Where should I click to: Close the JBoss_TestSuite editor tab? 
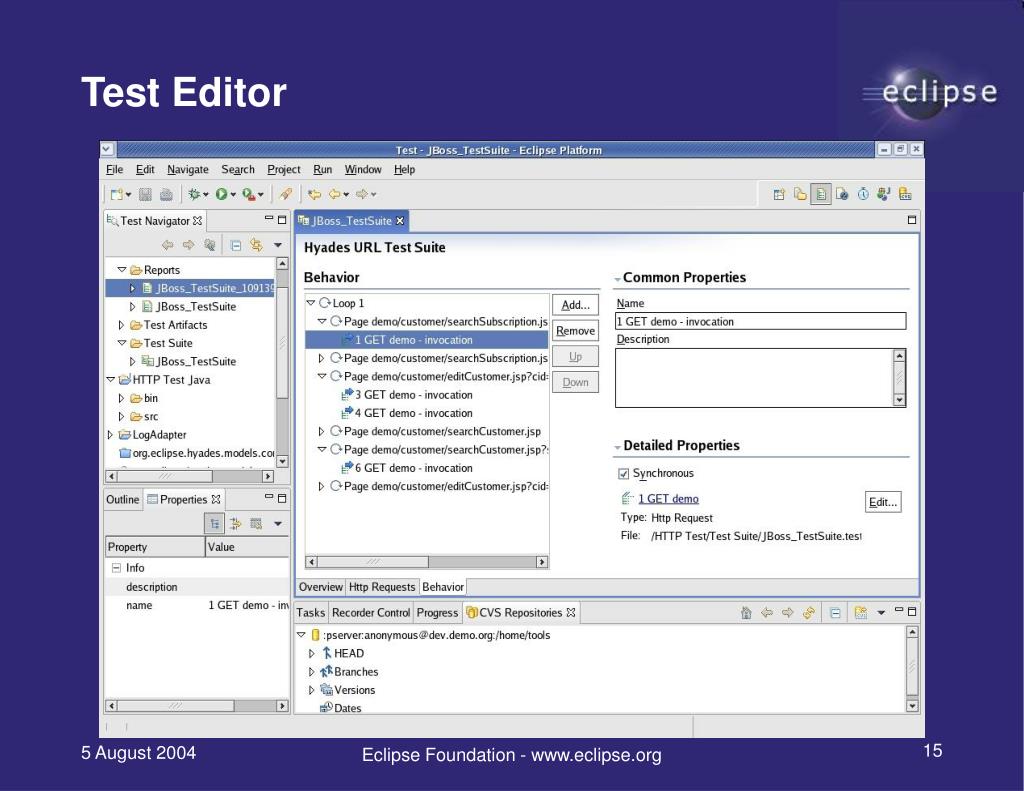point(400,221)
